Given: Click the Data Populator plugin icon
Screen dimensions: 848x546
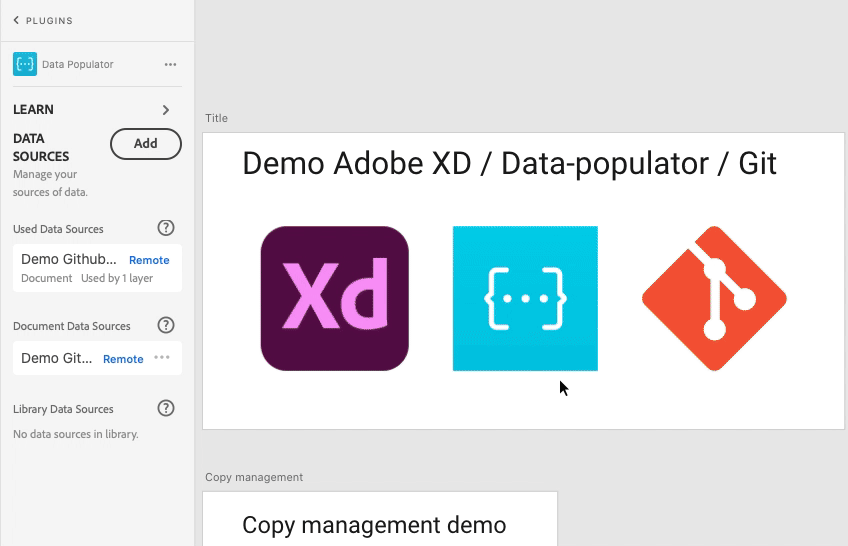Looking at the screenshot, I should tap(25, 64).
